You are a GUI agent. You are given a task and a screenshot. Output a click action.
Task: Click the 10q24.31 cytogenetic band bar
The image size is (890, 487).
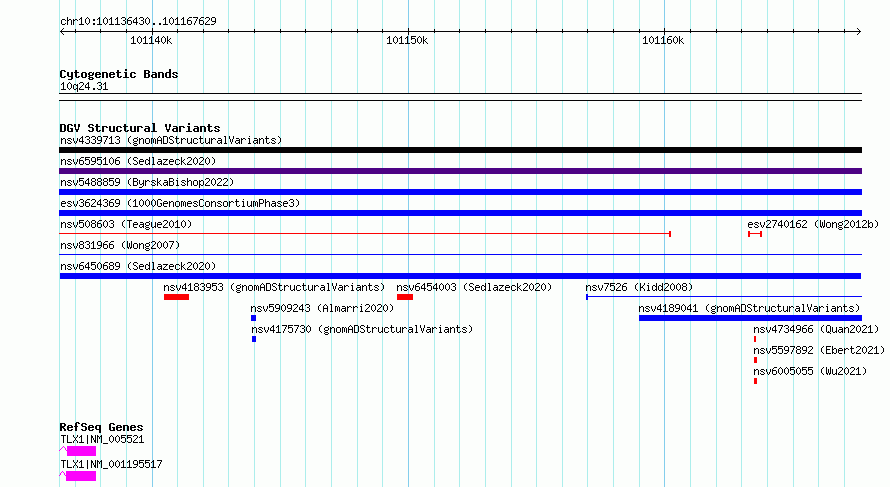point(460,97)
